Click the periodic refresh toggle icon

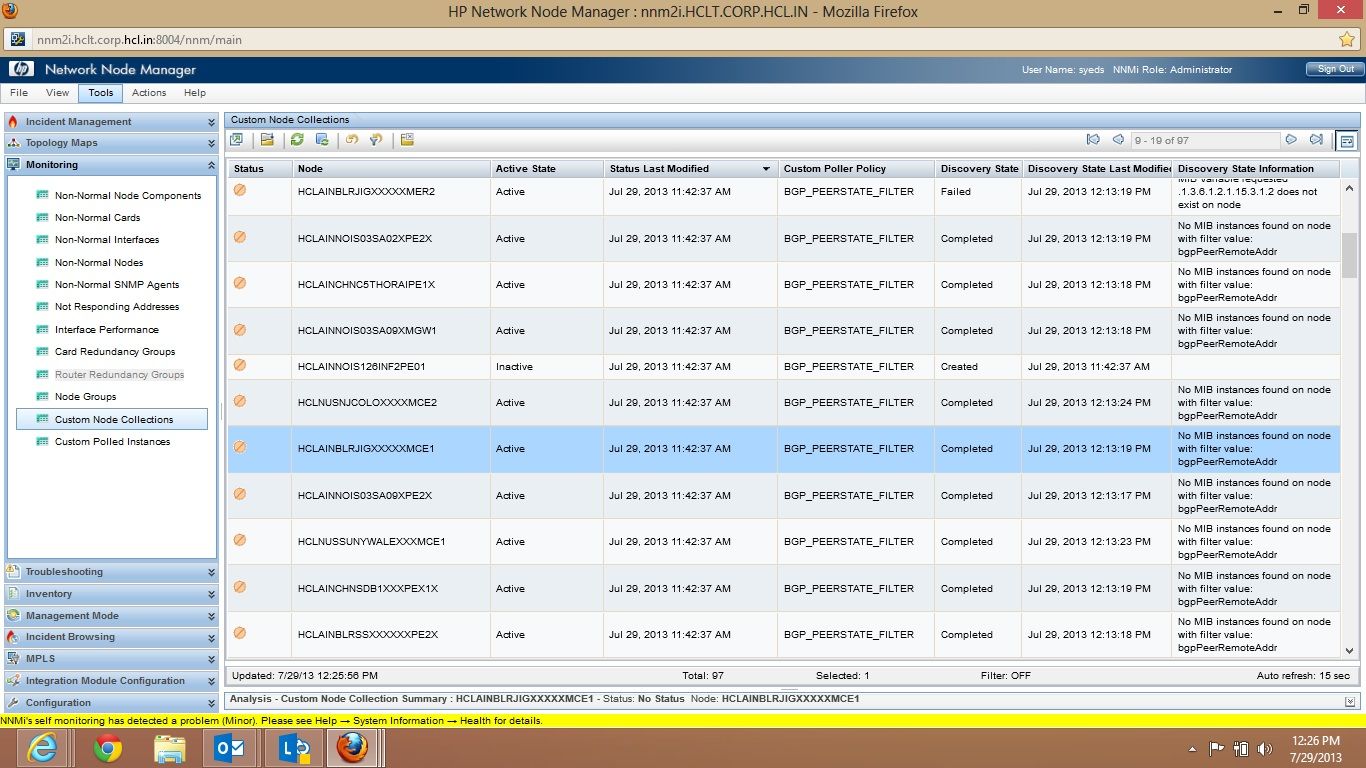tap(322, 140)
